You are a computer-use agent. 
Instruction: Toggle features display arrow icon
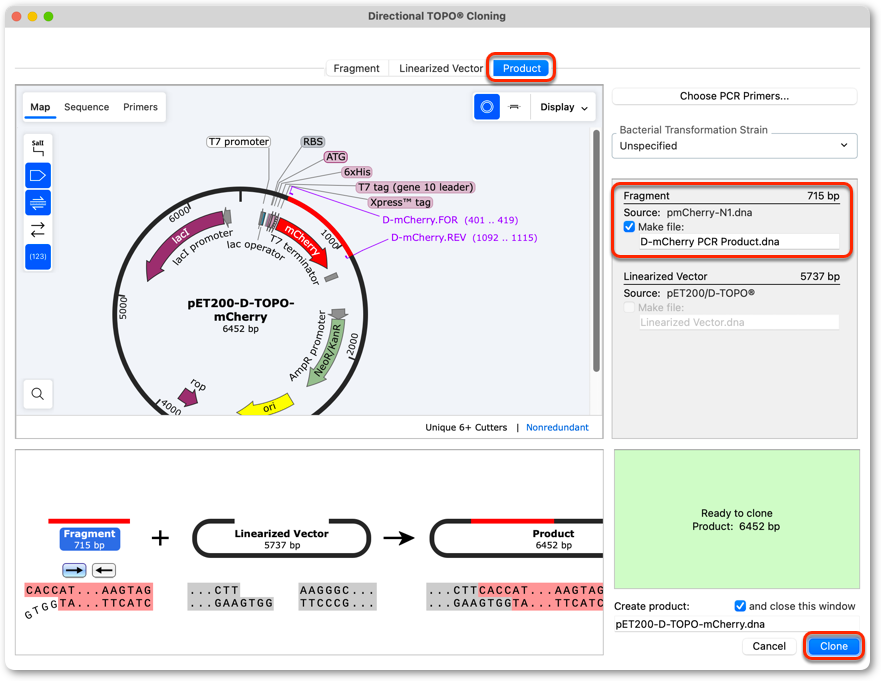click(x=38, y=175)
